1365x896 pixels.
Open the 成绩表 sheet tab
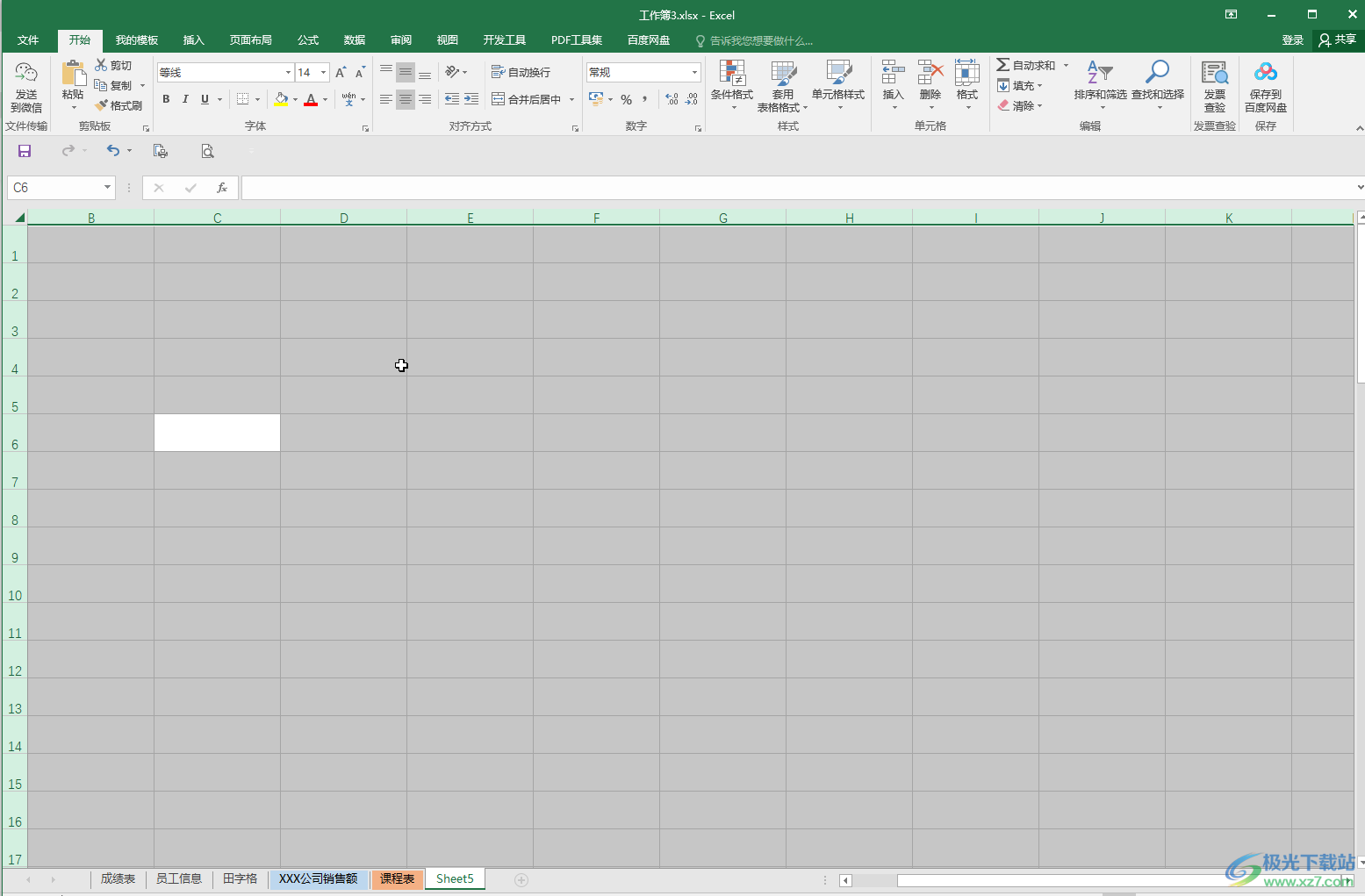click(x=118, y=878)
